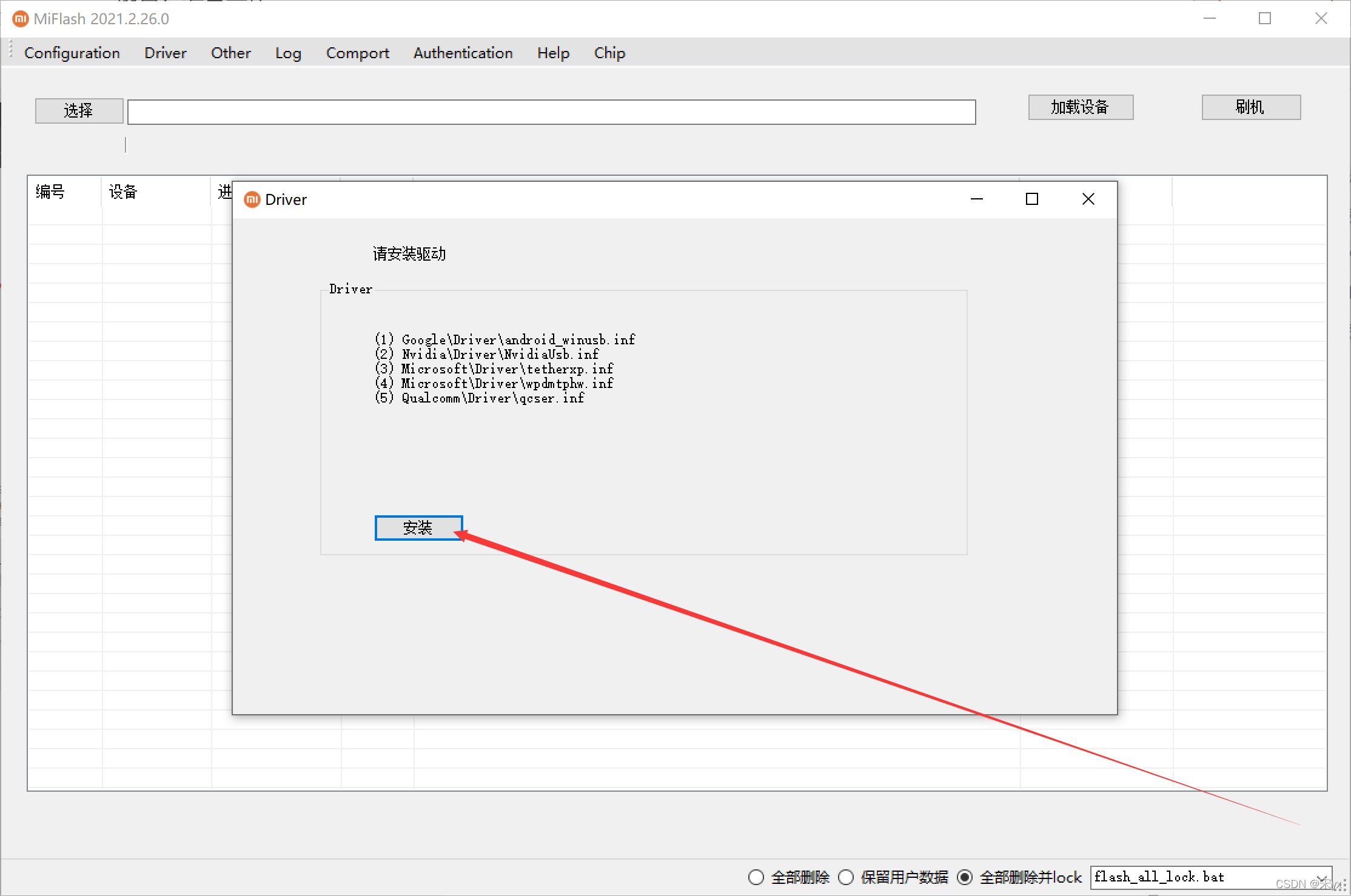Close the MiFlash main window
The image size is (1351, 896).
point(1321,19)
